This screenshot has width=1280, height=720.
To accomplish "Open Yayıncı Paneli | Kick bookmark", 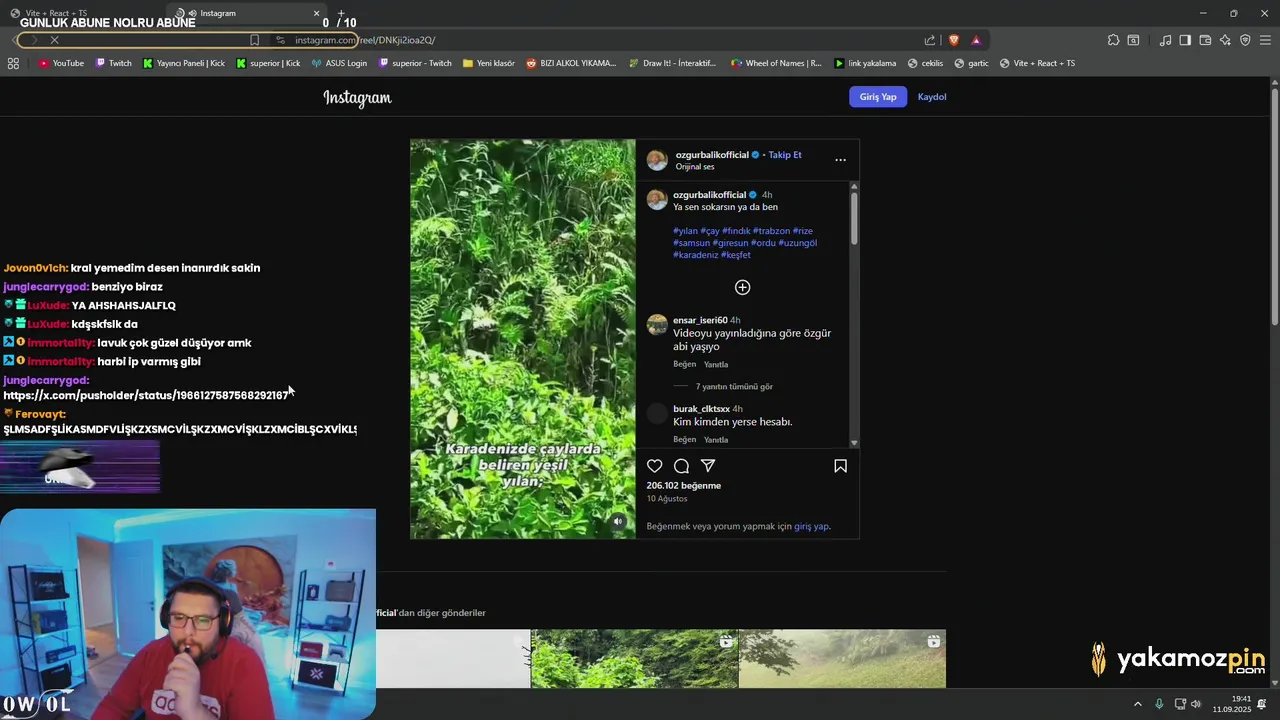I will point(184,63).
